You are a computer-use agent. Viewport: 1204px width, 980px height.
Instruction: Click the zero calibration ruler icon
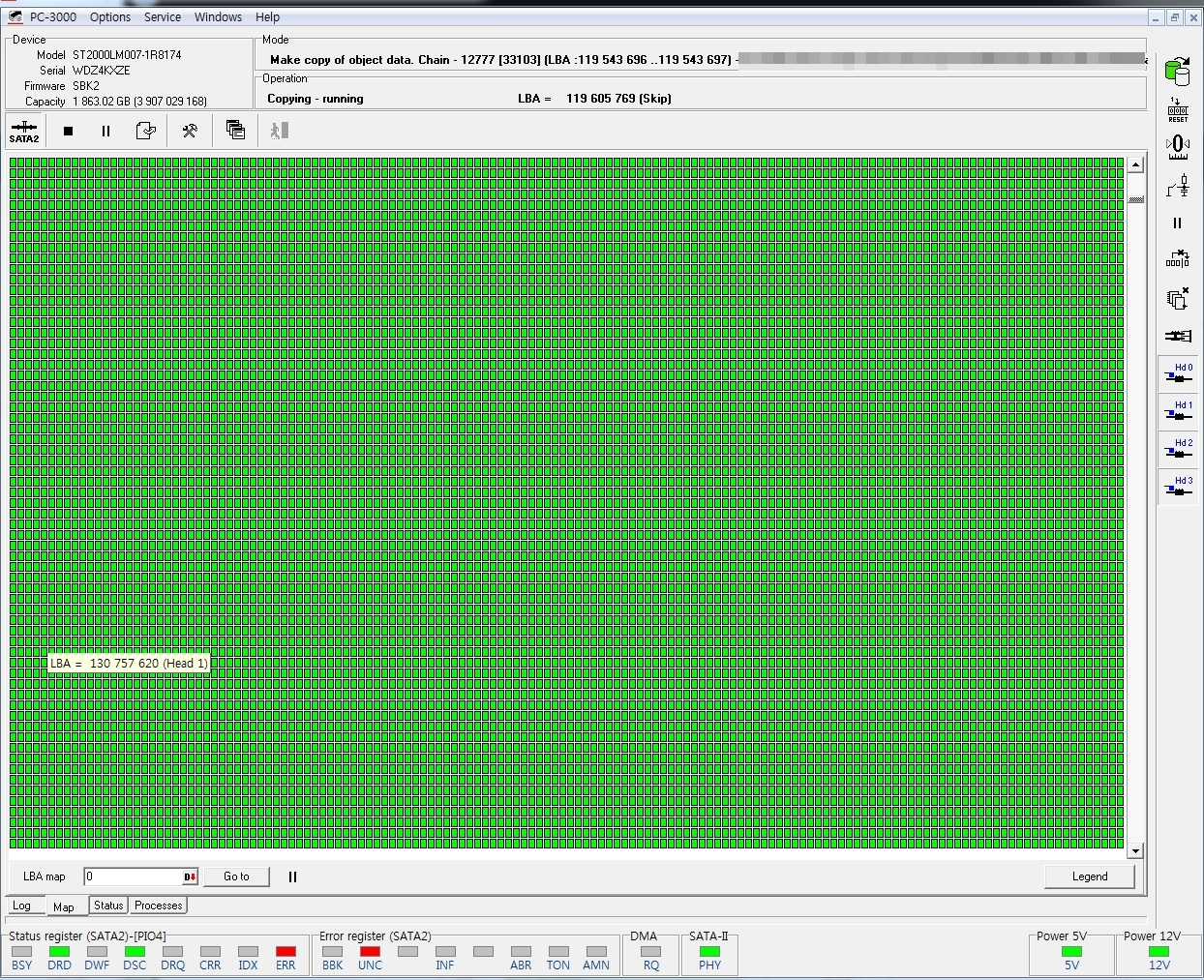click(x=1178, y=147)
